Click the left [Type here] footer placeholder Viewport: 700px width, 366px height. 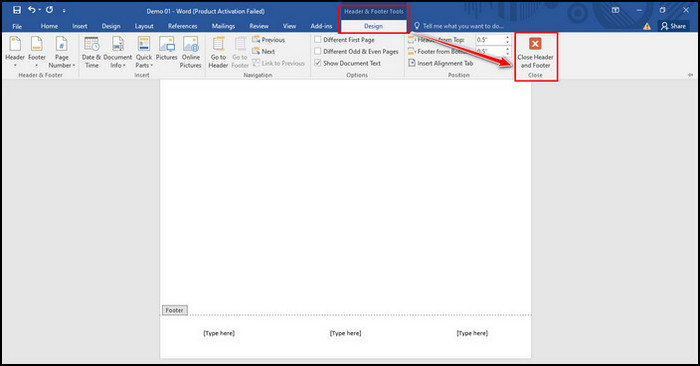(219, 333)
